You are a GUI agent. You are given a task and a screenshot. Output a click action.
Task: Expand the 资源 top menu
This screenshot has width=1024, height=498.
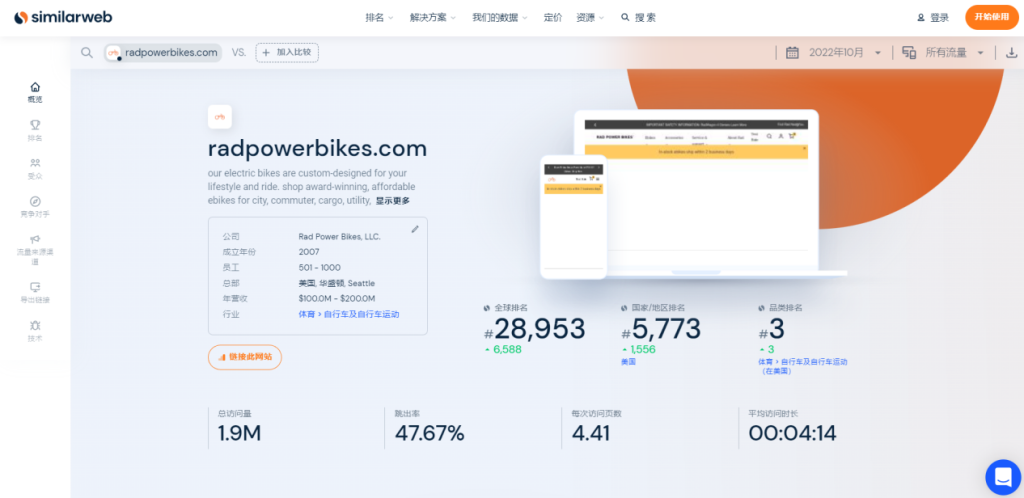pos(590,18)
